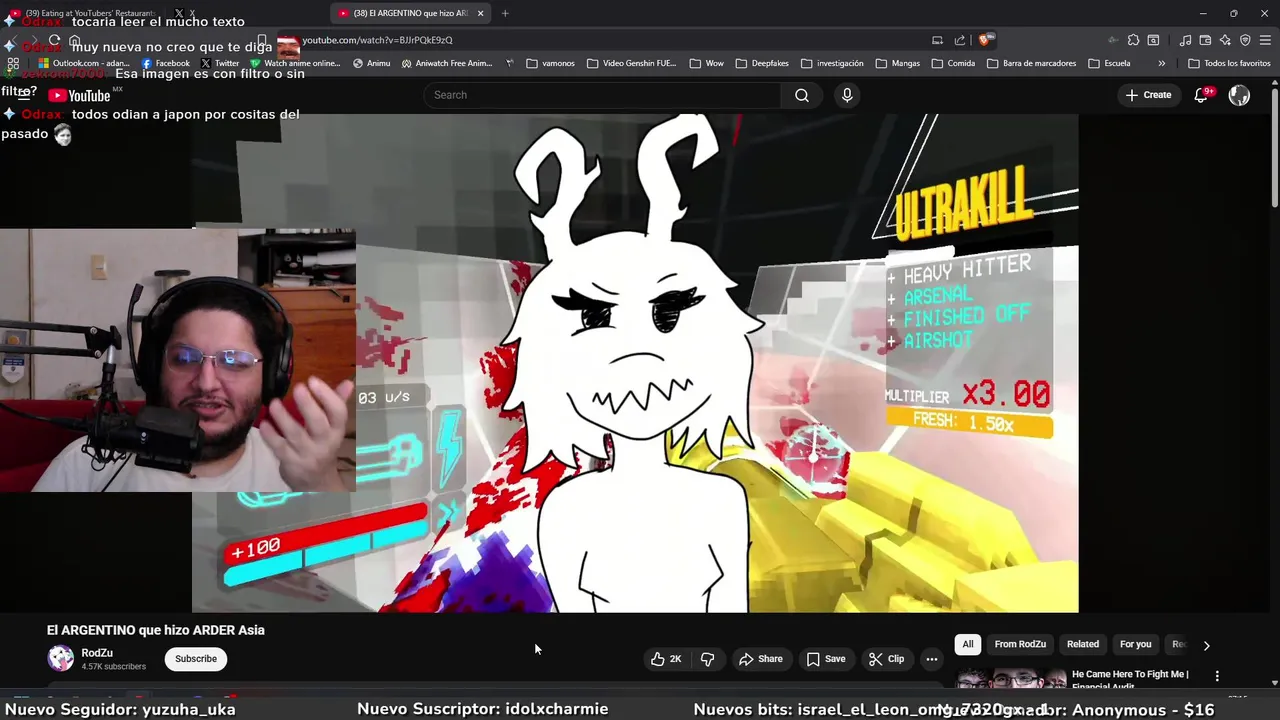Expand hidden bookmarks chevron
The image size is (1280, 720).
(x=1161, y=63)
